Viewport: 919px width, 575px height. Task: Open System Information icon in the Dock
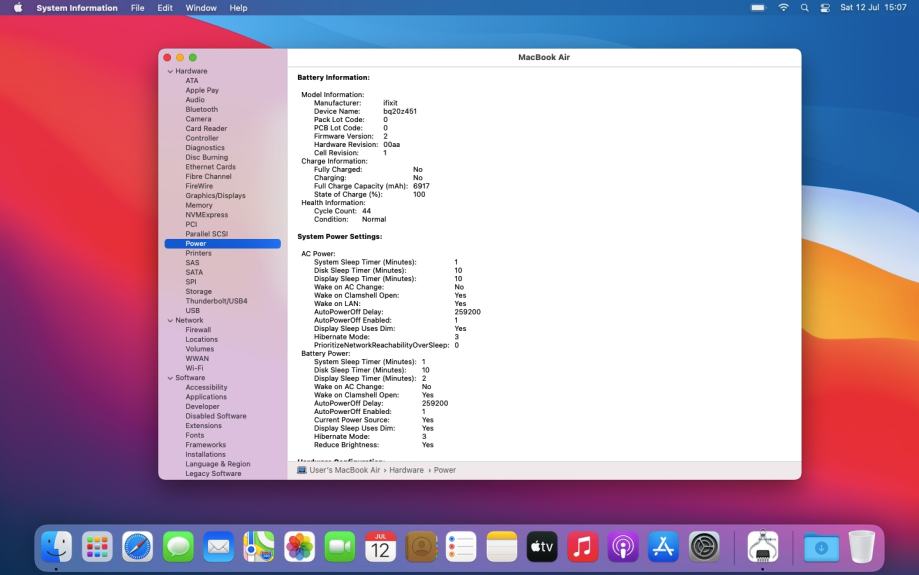(763, 546)
